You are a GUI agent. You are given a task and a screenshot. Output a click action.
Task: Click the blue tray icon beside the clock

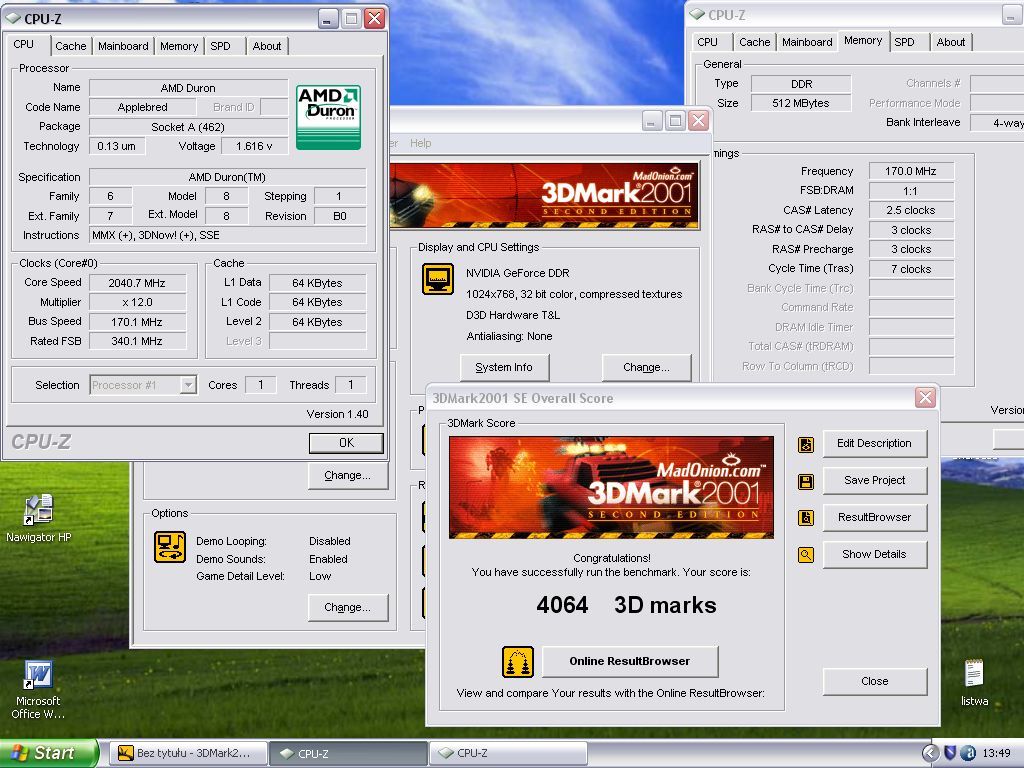coord(968,753)
